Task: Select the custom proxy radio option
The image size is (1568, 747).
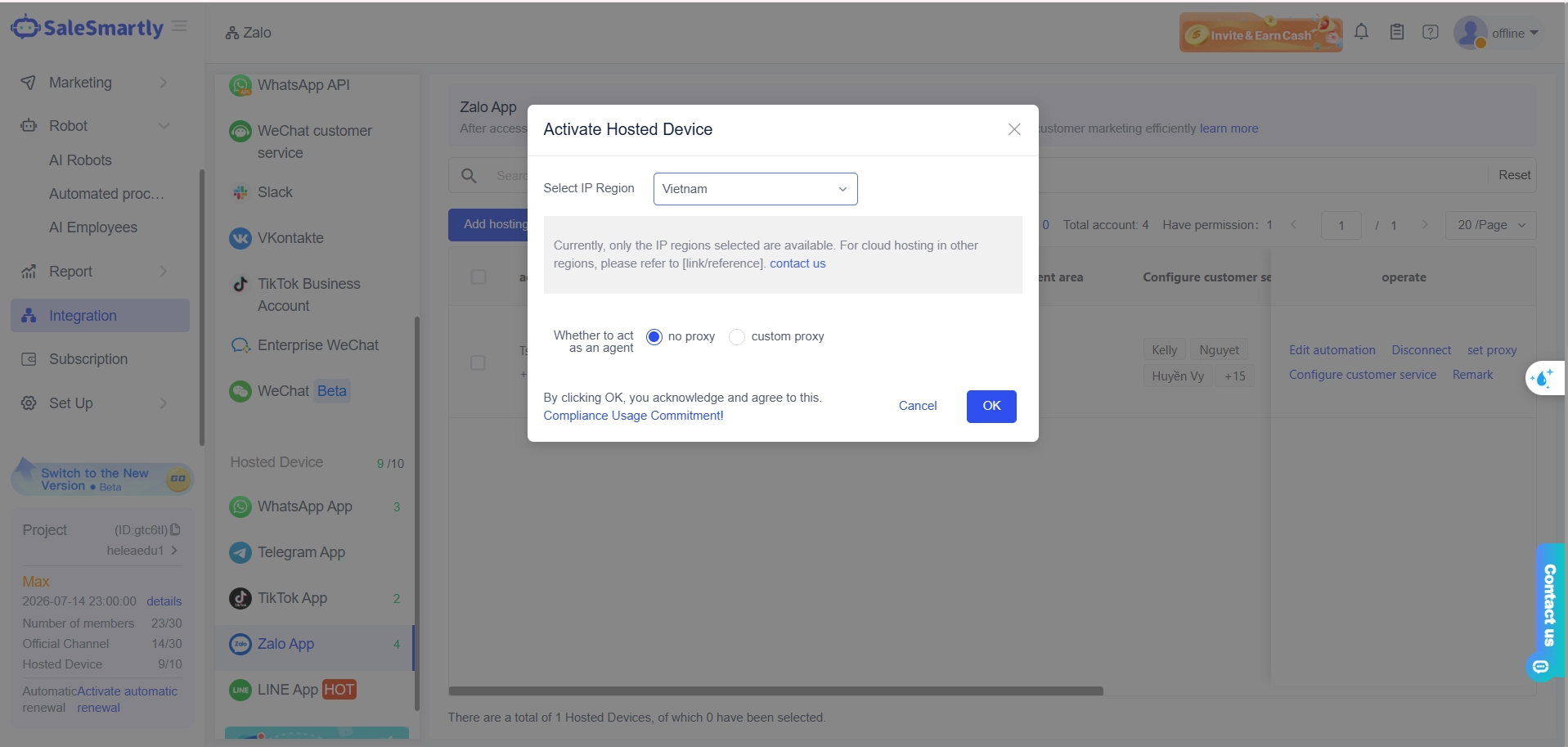Action: click(737, 336)
